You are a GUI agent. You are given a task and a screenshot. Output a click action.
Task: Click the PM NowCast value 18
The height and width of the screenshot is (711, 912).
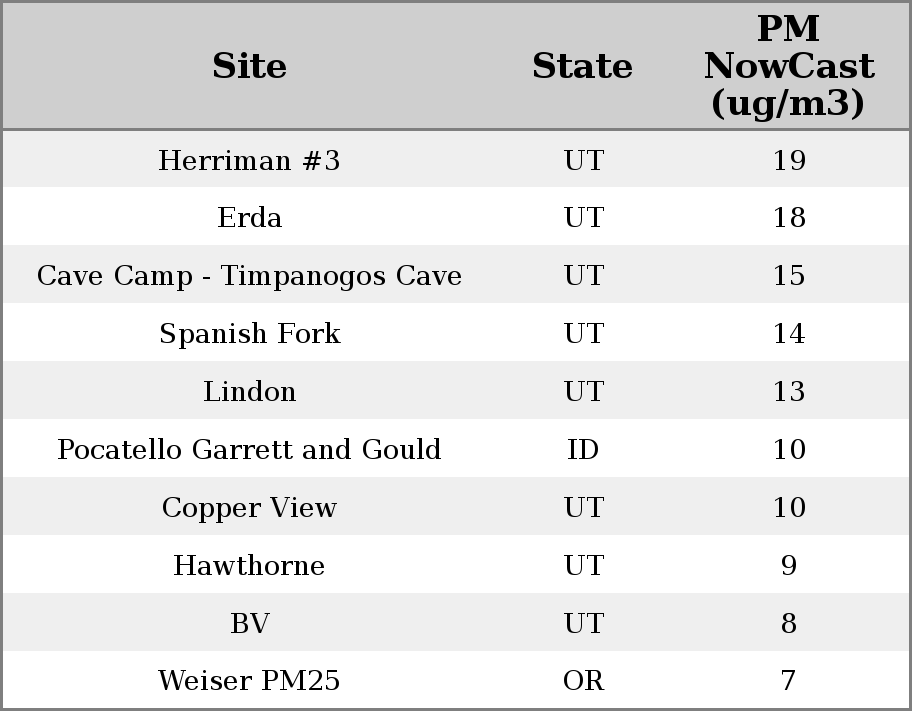[788, 218]
